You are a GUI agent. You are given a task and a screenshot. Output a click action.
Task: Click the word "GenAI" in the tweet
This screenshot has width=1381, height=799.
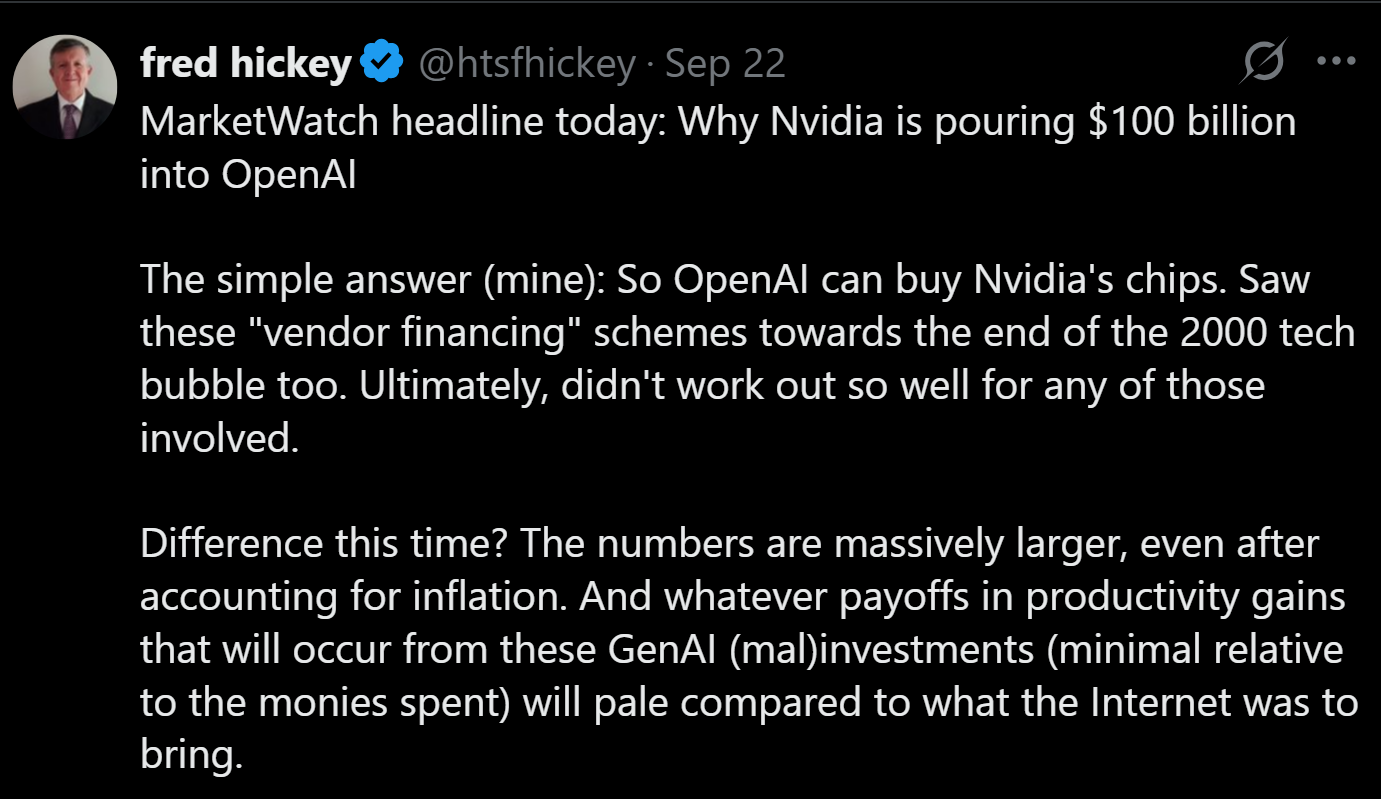pos(661,650)
